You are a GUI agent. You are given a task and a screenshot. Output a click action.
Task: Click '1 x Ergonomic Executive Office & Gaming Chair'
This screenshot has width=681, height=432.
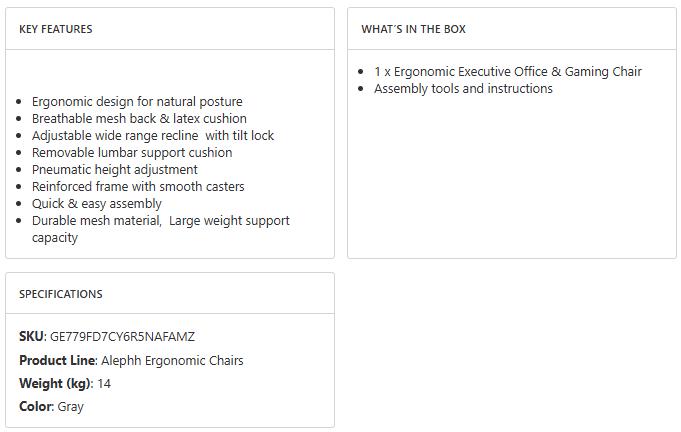coord(508,71)
